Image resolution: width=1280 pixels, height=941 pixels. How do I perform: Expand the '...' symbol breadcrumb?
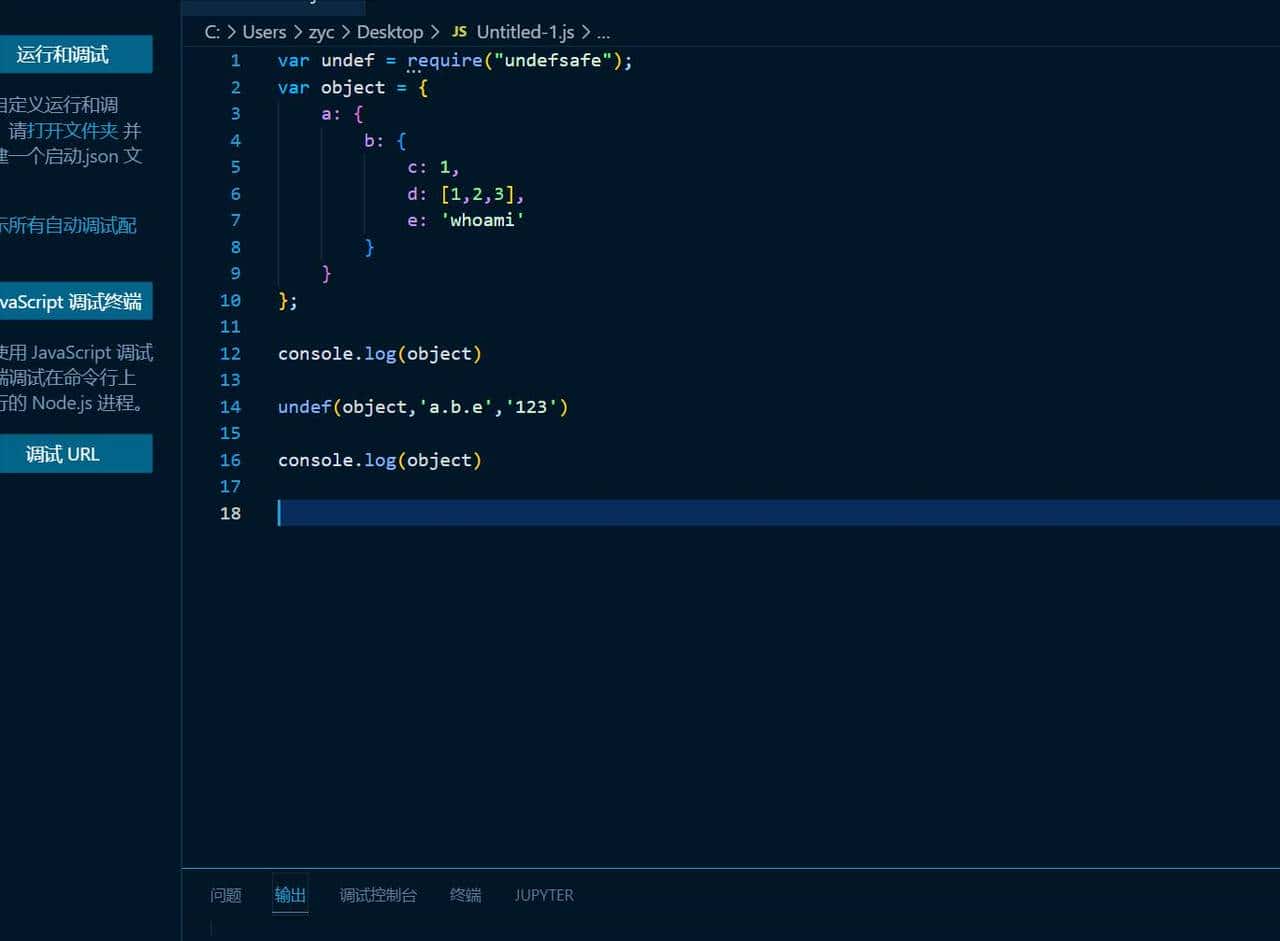(x=603, y=31)
